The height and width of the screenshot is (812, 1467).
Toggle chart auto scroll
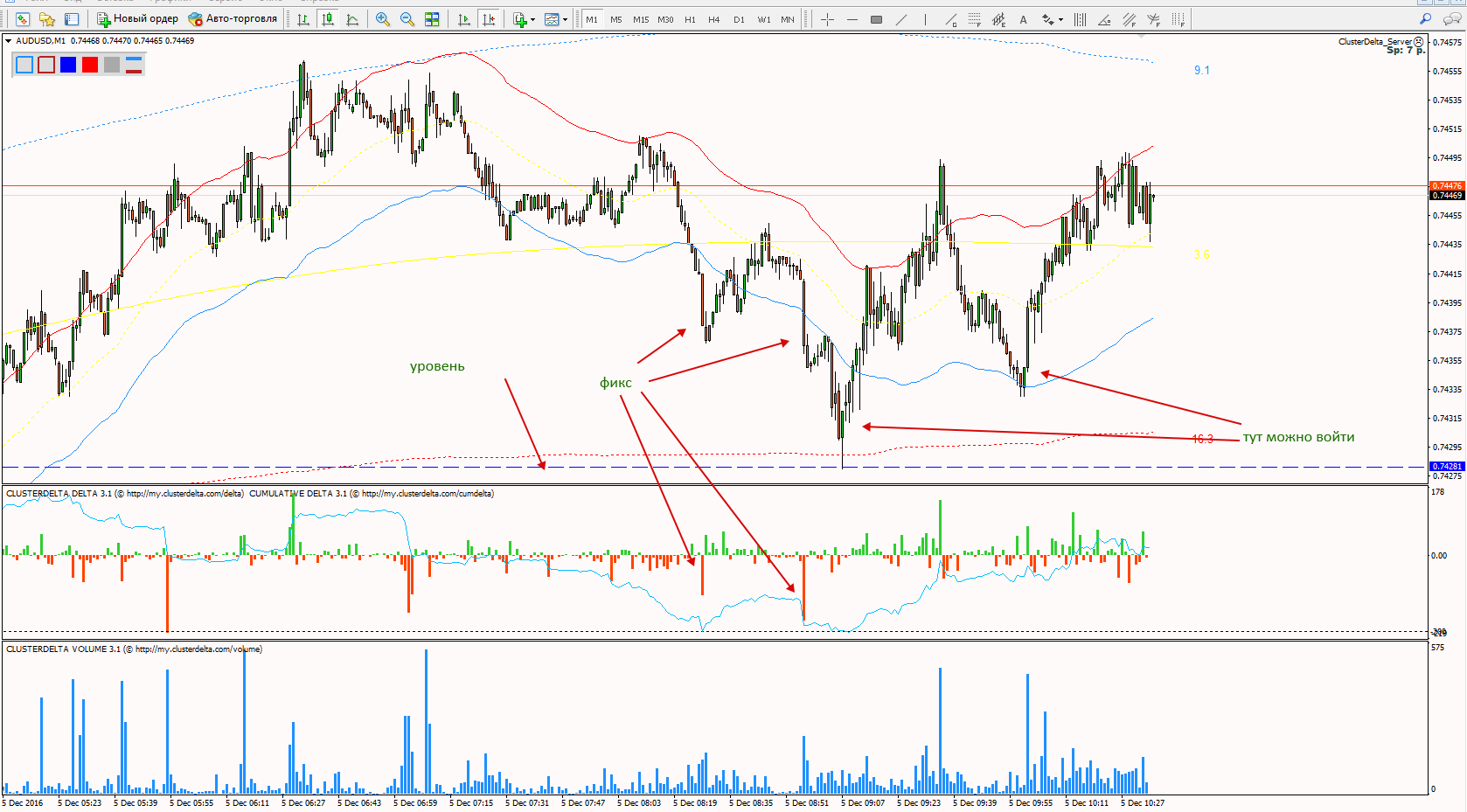coord(464,18)
